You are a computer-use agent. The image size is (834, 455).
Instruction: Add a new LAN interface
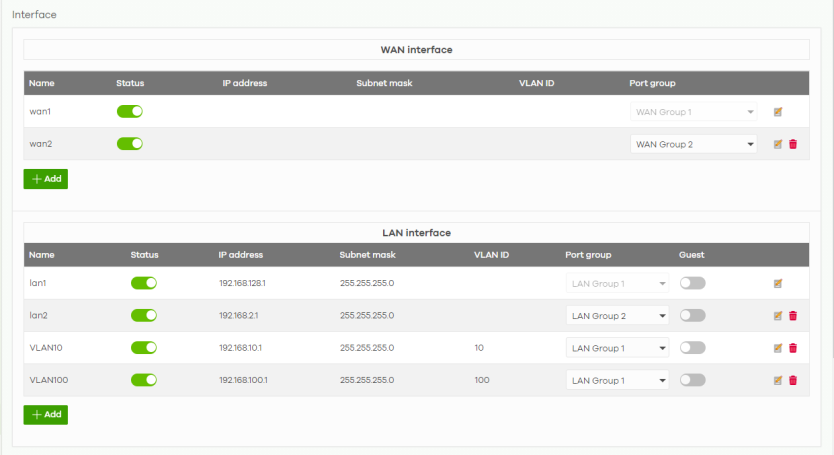pyautogui.click(x=46, y=414)
